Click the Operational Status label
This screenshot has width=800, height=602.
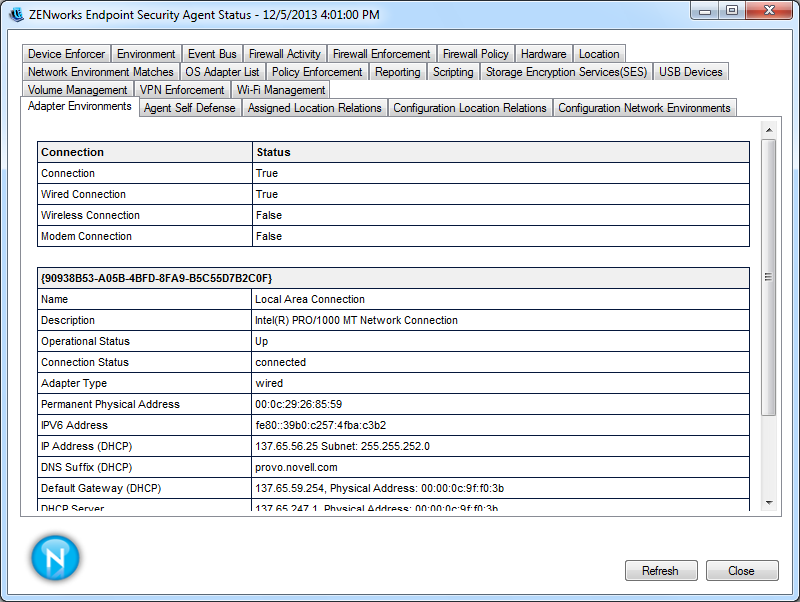click(x=85, y=341)
